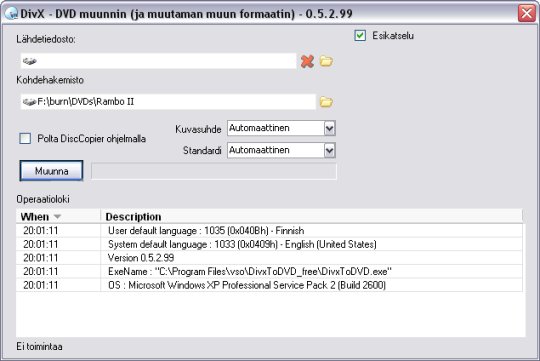
Task: Select log row 'Version 0.5.2.99'
Action: 269,258
